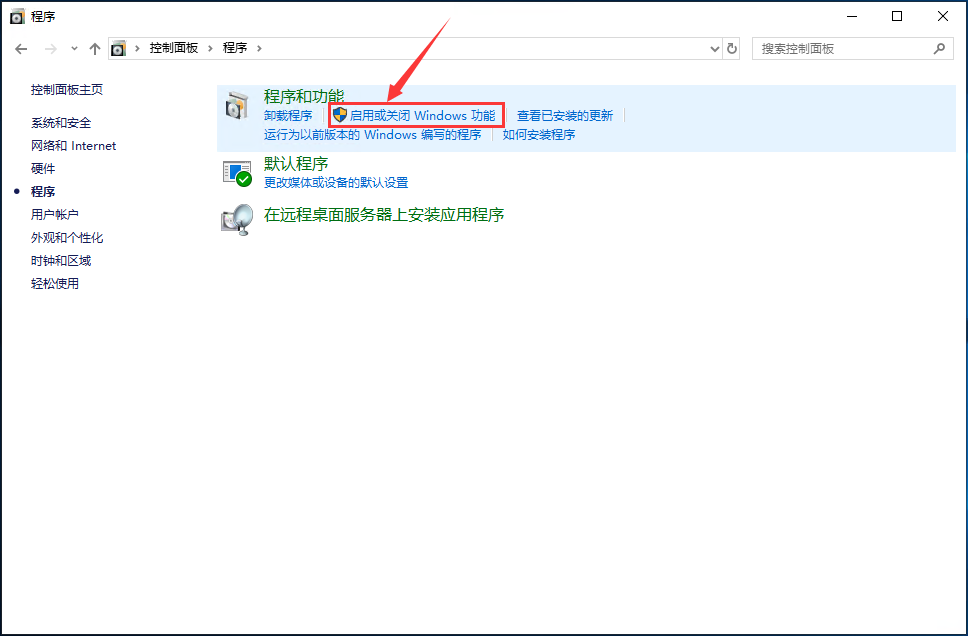Open 硬件 category in sidebar
Image resolution: width=968 pixels, height=636 pixels.
(x=43, y=169)
